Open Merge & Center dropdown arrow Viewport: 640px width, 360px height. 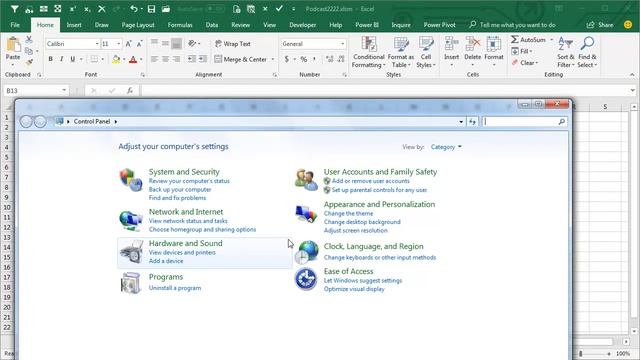pyautogui.click(x=273, y=60)
